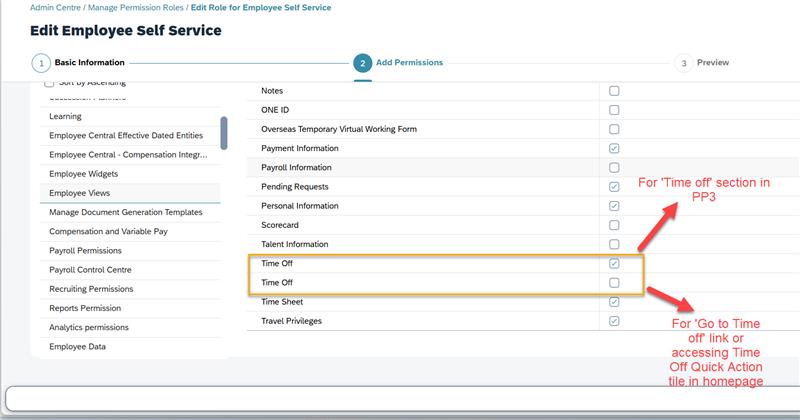This screenshot has width=800, height=420.
Task: Click the Scorecard label
Action: click(280, 225)
